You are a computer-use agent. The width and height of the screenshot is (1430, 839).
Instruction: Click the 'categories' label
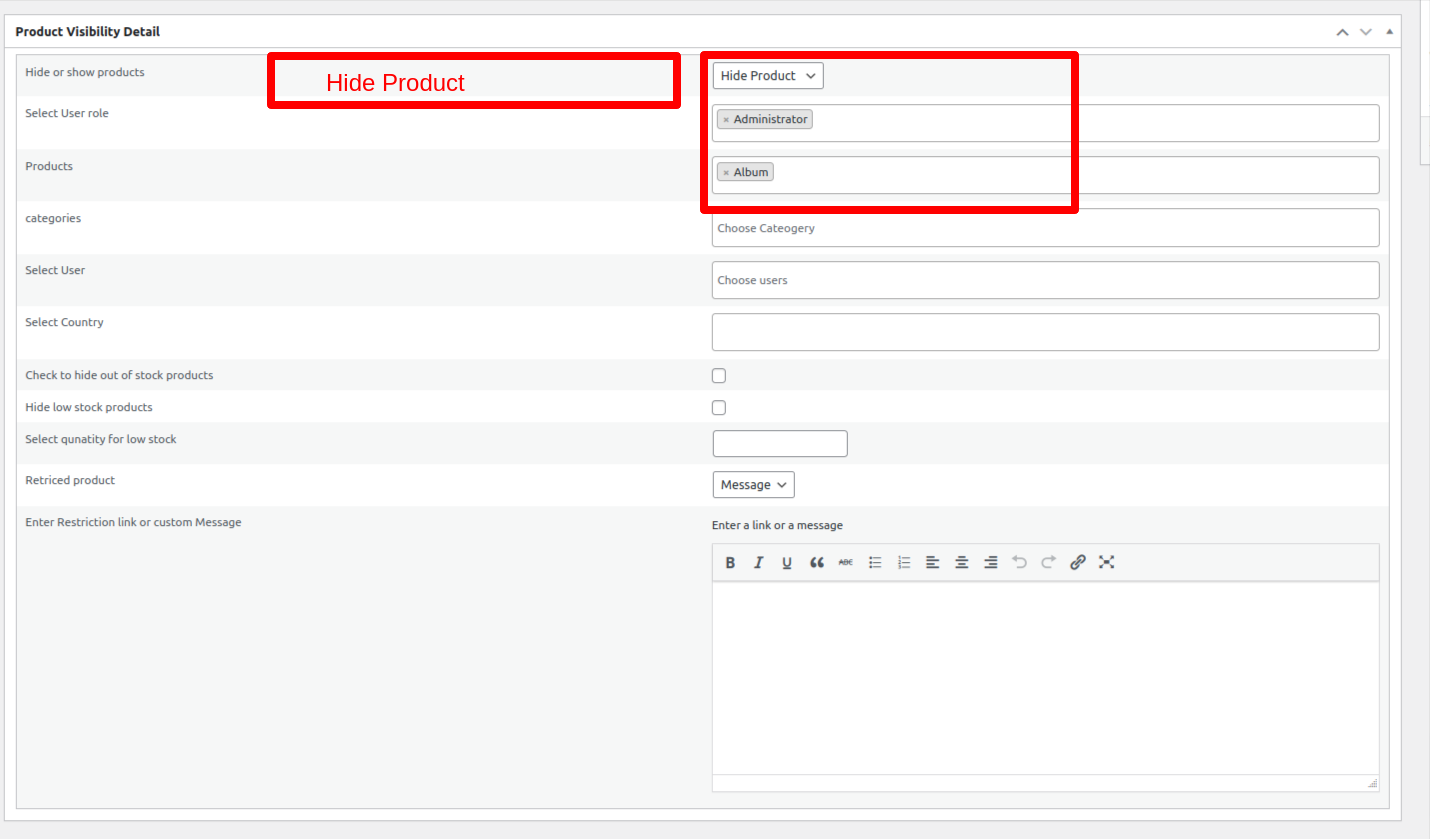click(53, 219)
